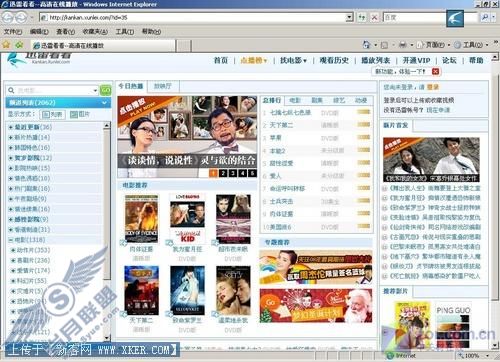Click the 观看历史 navigation link
The height and width of the screenshot is (362, 500).
[x=334, y=60]
